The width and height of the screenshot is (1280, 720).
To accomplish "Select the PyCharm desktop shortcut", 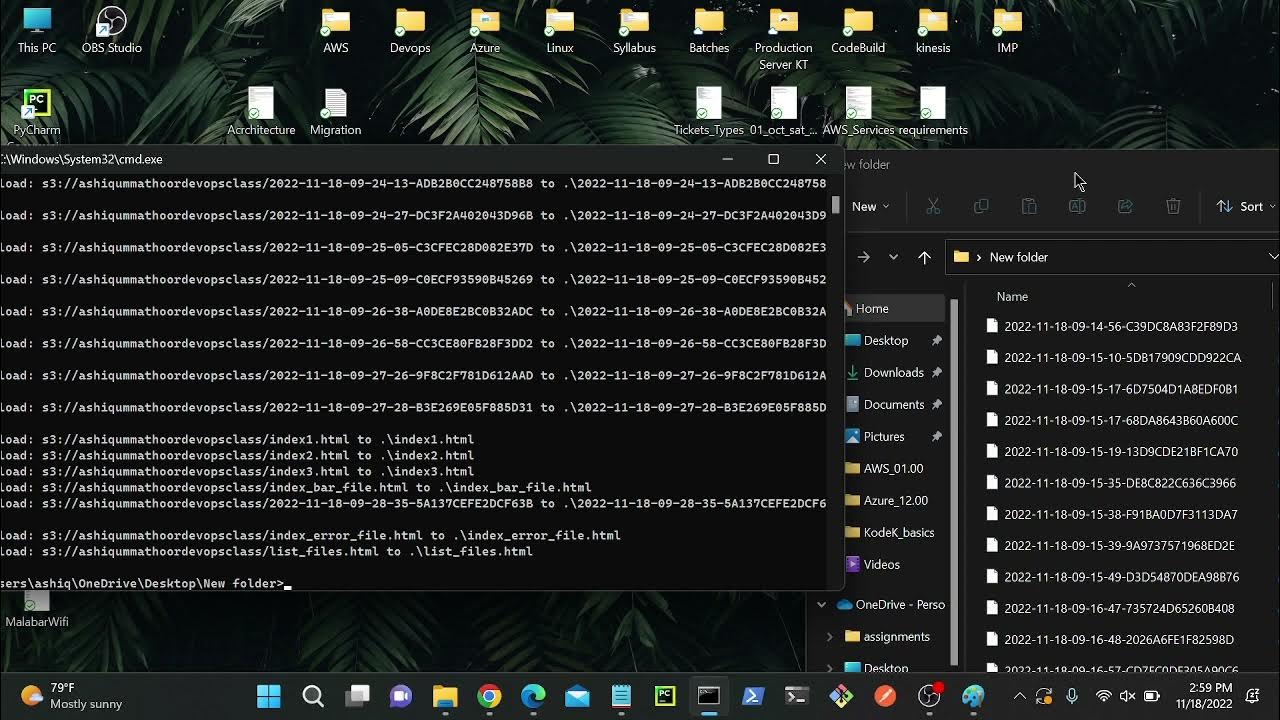I will pos(37,112).
